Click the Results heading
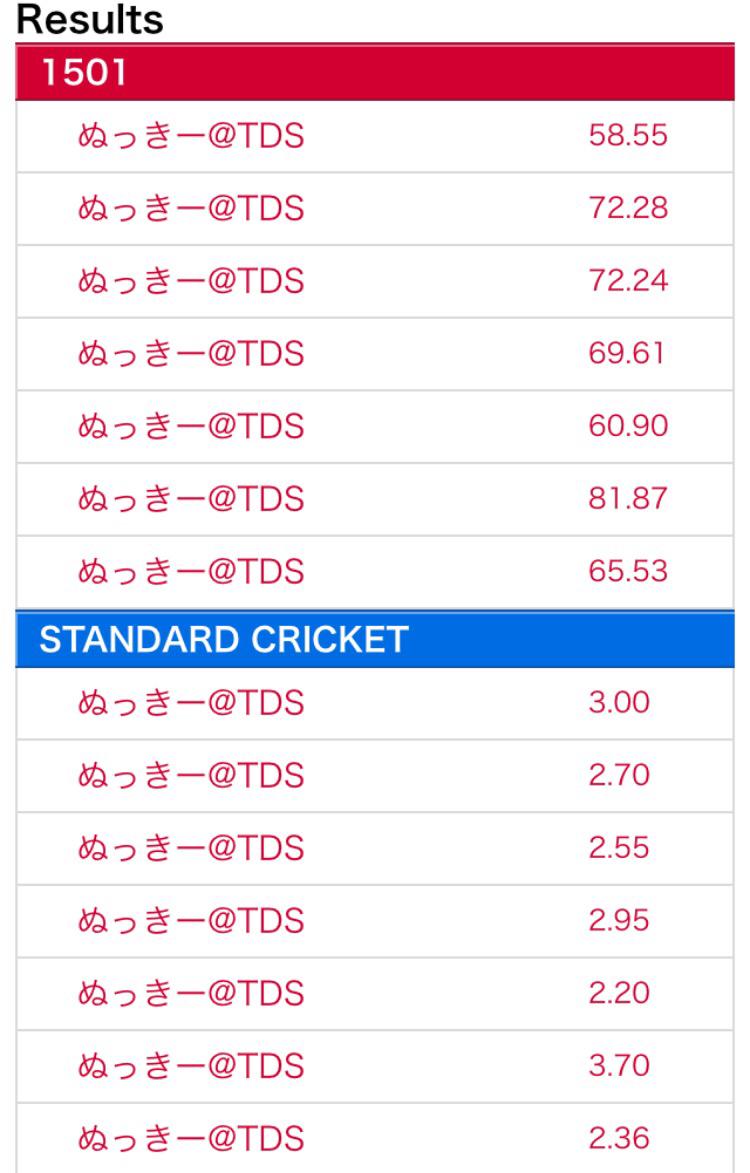 pyautogui.click(x=90, y=20)
